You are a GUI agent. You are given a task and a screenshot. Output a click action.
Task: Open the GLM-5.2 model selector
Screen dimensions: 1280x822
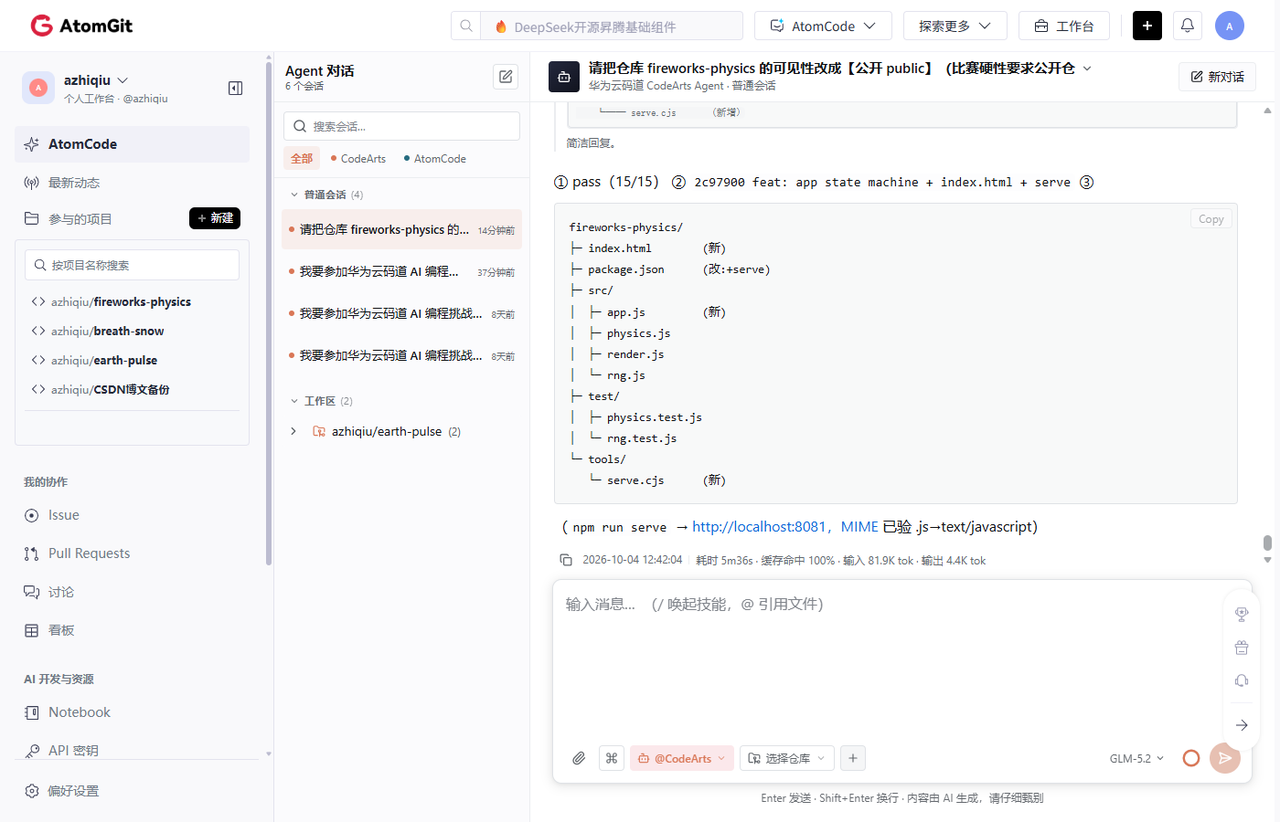pyautogui.click(x=1137, y=758)
